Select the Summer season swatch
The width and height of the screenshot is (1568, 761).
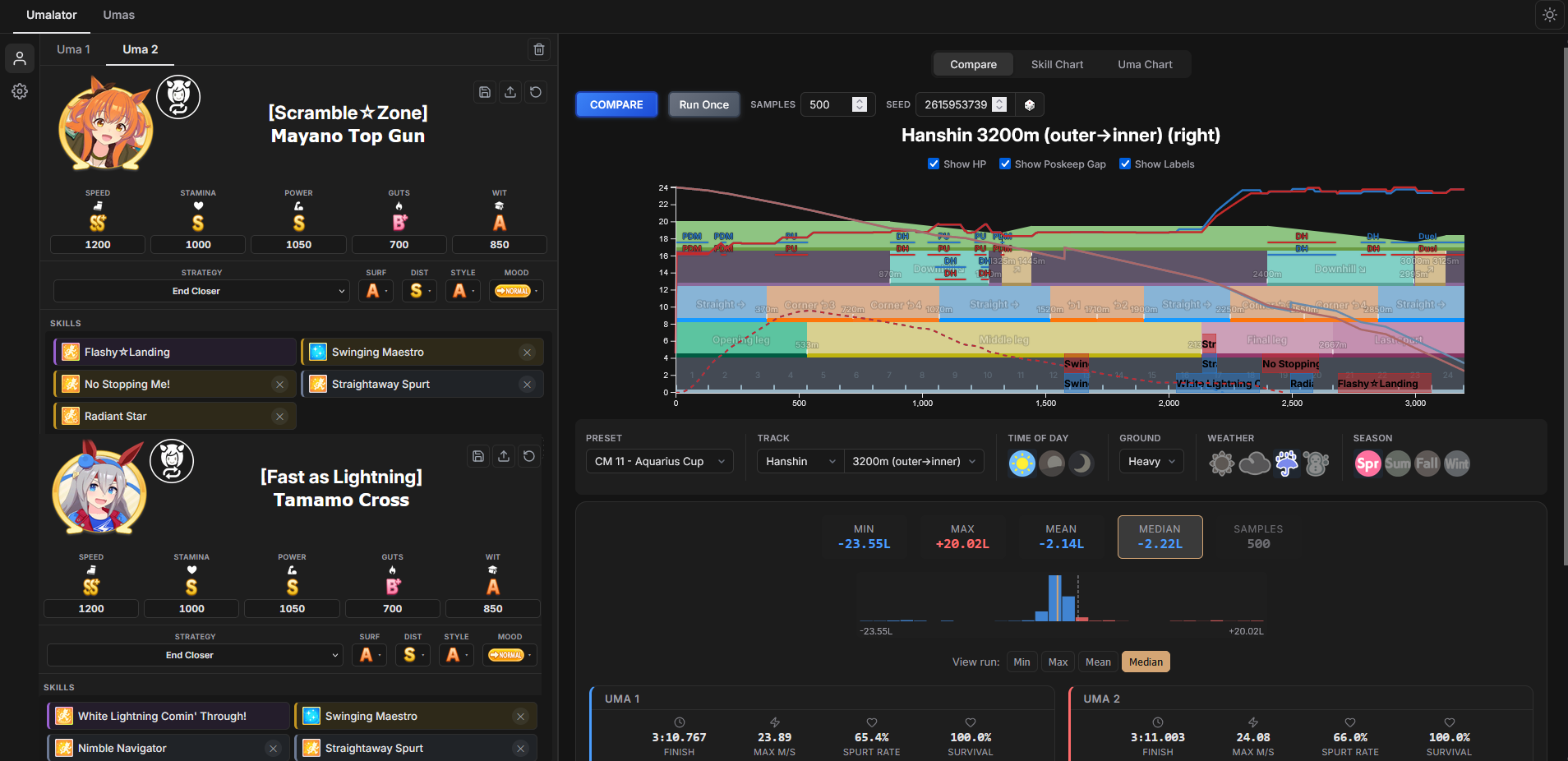[x=1397, y=464]
